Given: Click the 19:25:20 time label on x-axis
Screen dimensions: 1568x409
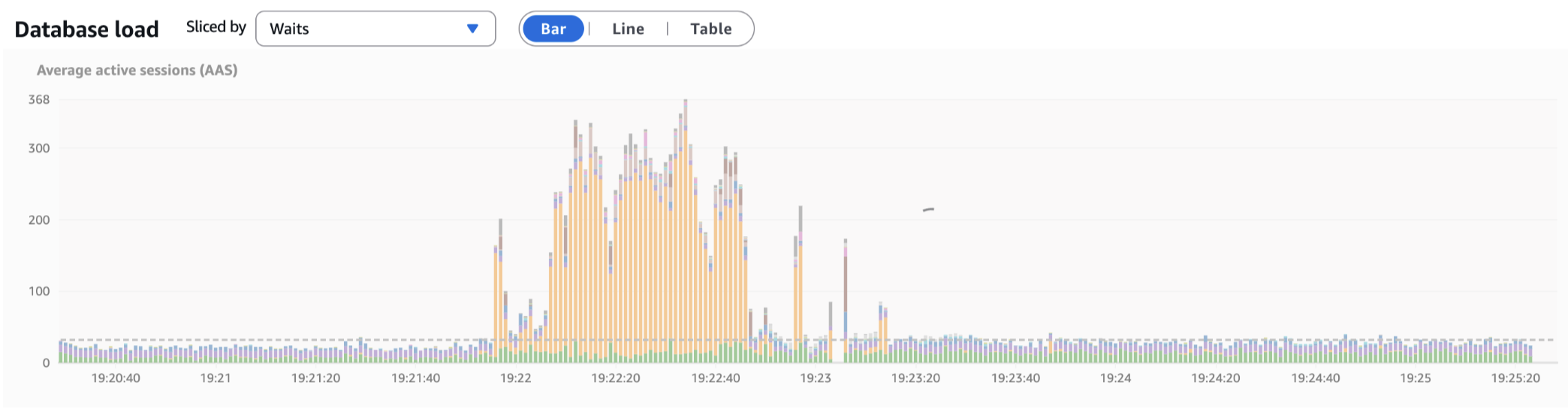Looking at the screenshot, I should [1515, 377].
